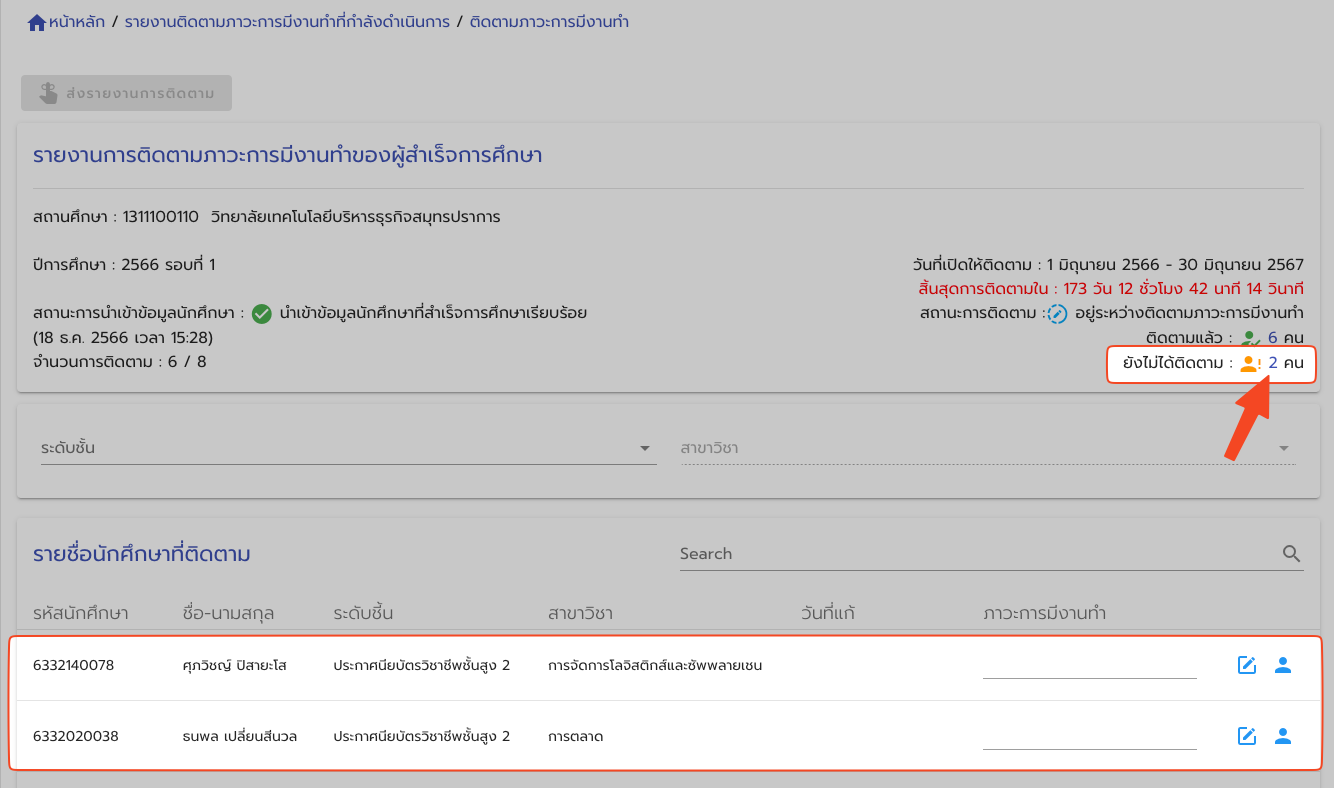The image size is (1334, 788).
Task: Click the 2 คน not-followed count
Action: click(x=1286, y=364)
